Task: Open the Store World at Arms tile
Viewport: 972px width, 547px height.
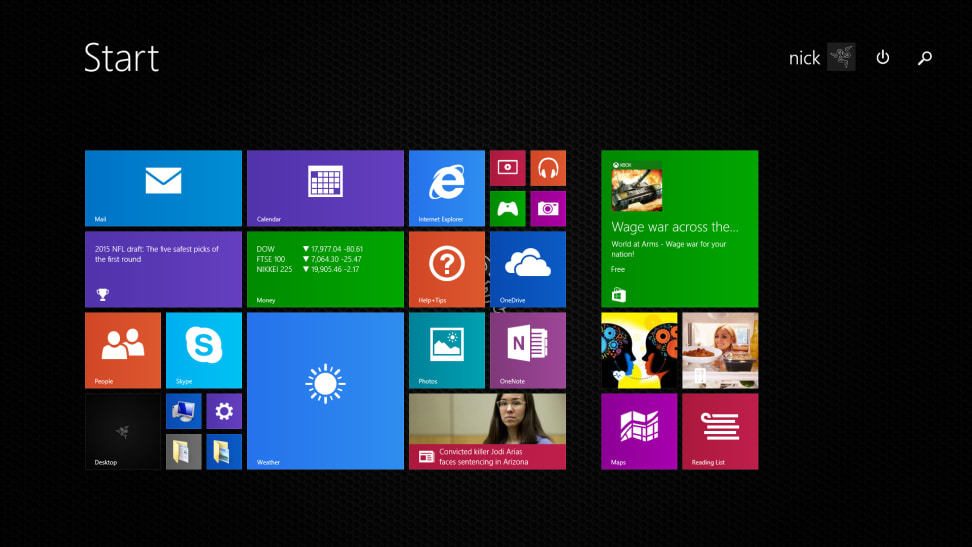Action: tap(679, 229)
